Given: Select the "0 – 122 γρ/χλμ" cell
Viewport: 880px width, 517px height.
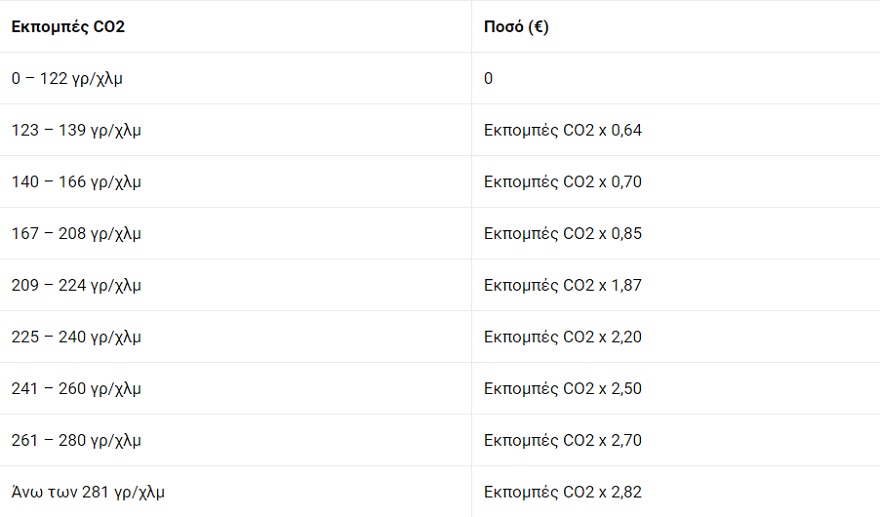Looking at the screenshot, I should pos(76,78).
